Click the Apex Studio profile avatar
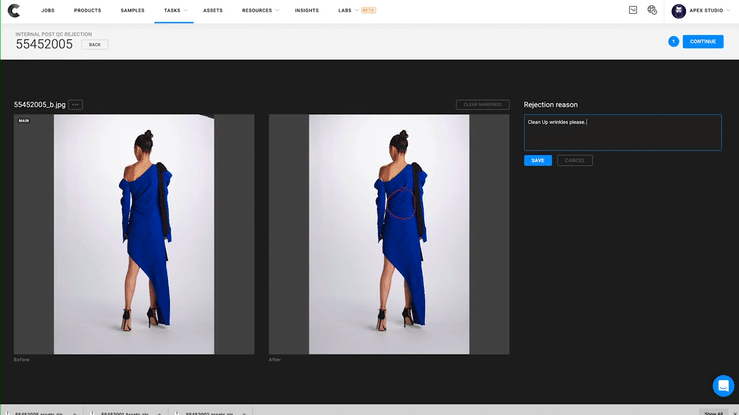 pyautogui.click(x=679, y=11)
